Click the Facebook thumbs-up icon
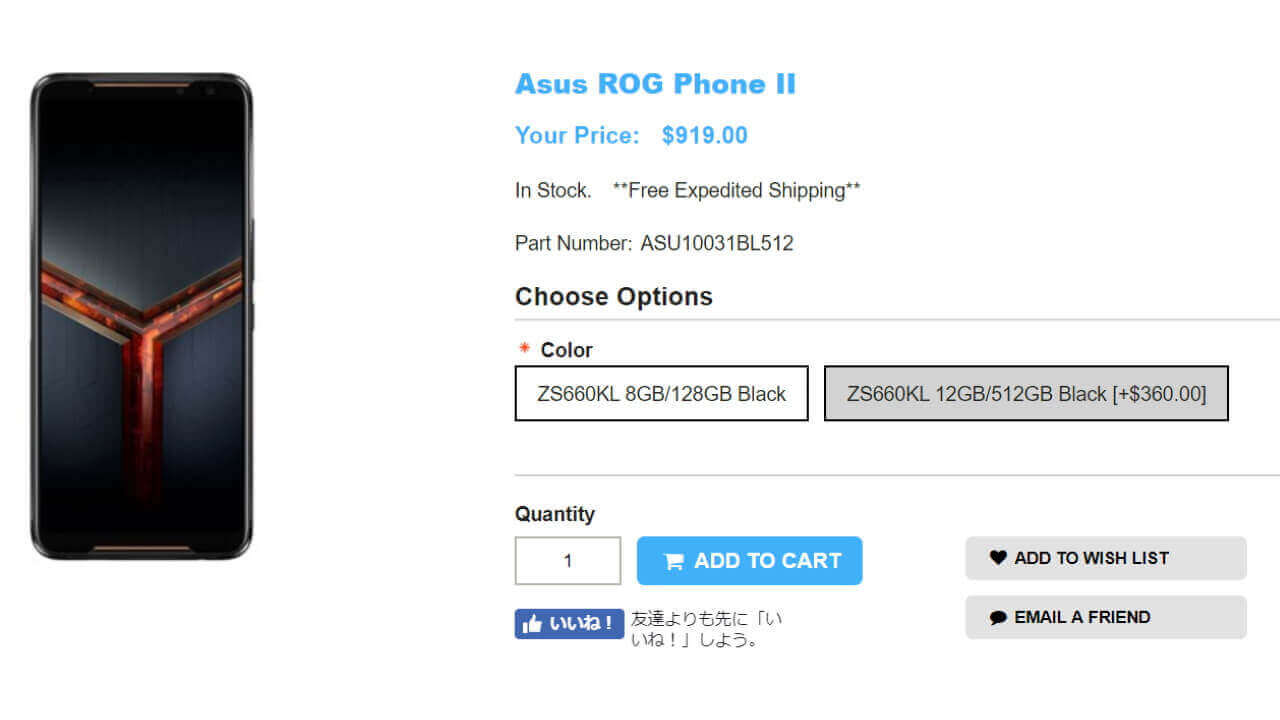This screenshot has height=720, width=1280. (x=531, y=624)
